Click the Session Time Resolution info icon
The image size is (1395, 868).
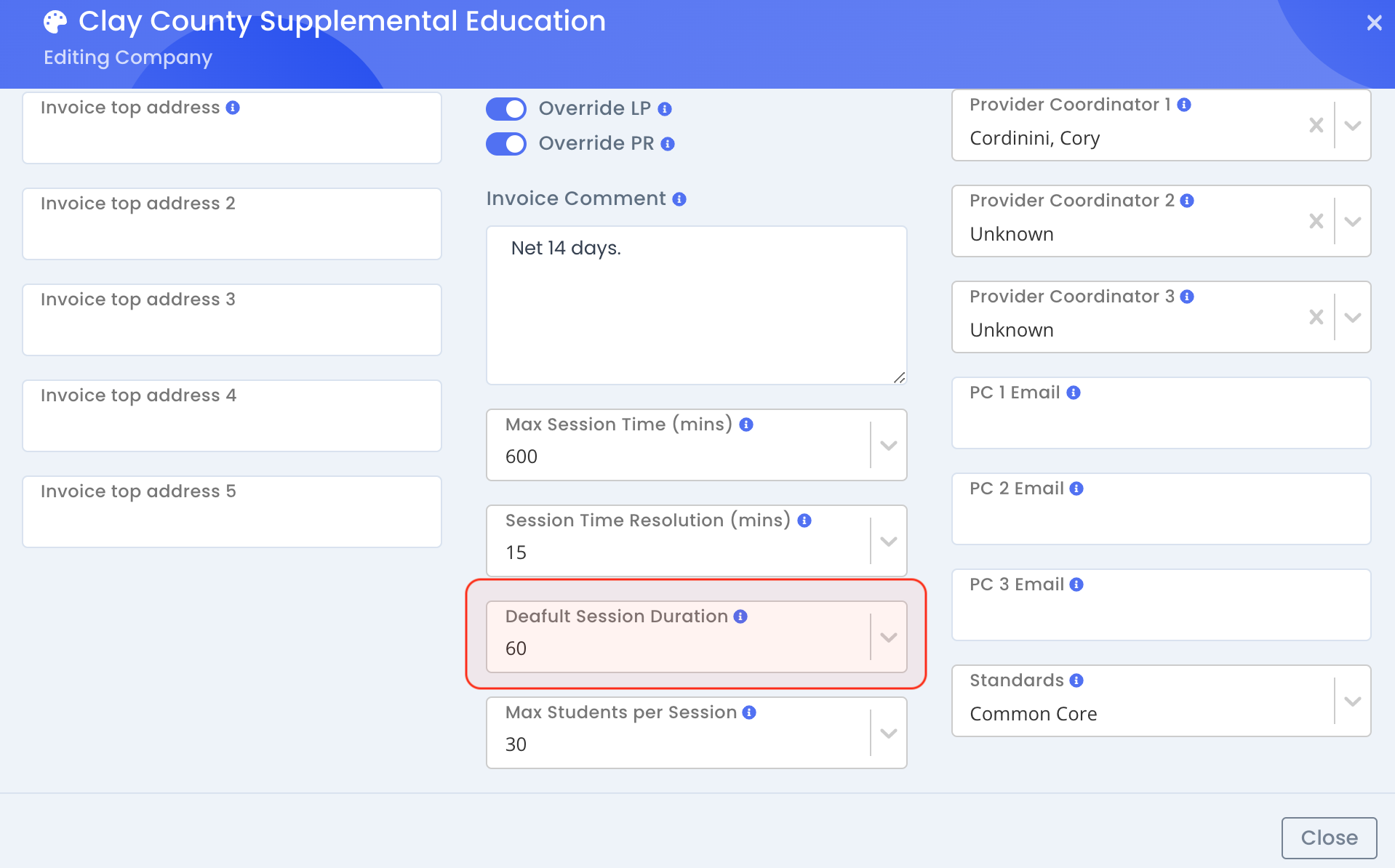pos(804,521)
